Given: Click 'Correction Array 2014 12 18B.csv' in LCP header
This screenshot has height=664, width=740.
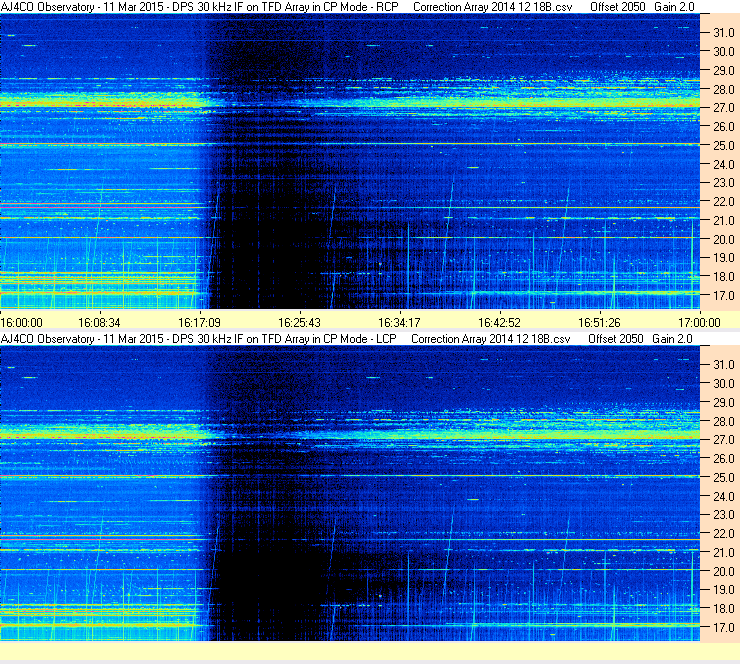Looking at the screenshot, I should [x=491, y=339].
